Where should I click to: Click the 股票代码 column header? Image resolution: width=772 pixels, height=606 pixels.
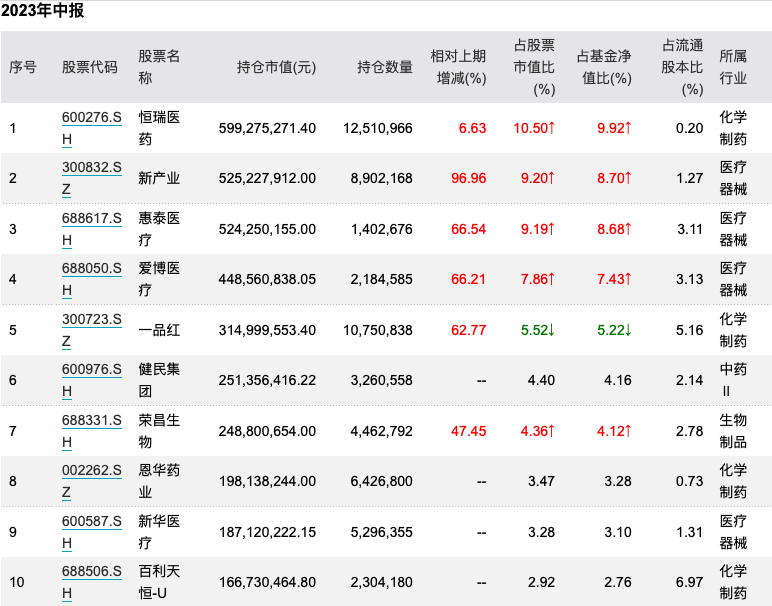[x=90, y=67]
